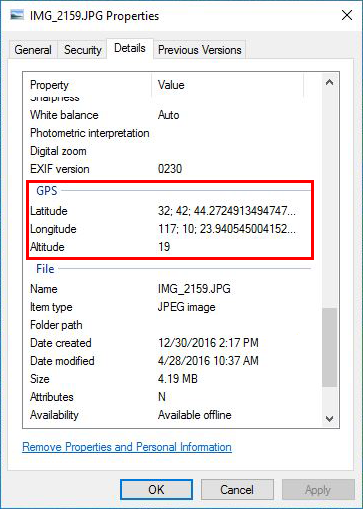Close the IMG_2159.JPG Properties dialog
Image resolution: width=363 pixels, height=509 pixels.
pos(347,15)
